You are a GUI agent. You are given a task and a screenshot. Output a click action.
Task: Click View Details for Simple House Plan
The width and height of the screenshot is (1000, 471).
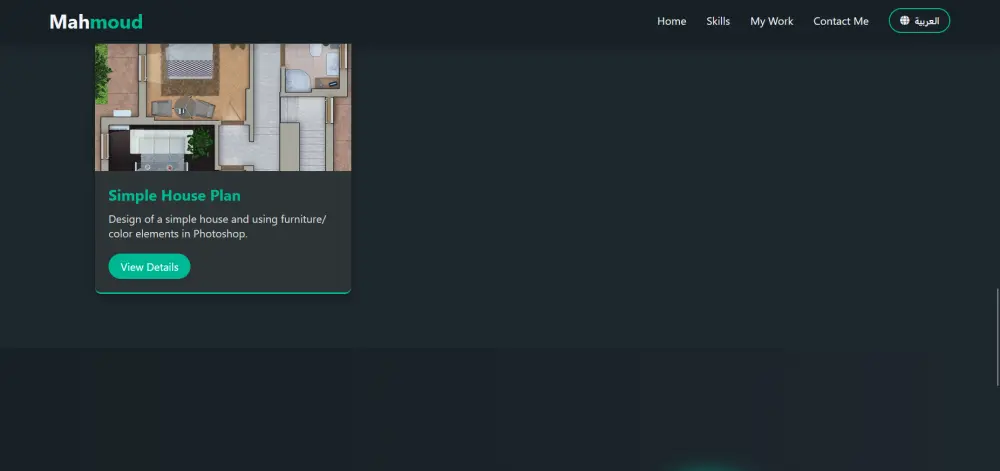149,266
